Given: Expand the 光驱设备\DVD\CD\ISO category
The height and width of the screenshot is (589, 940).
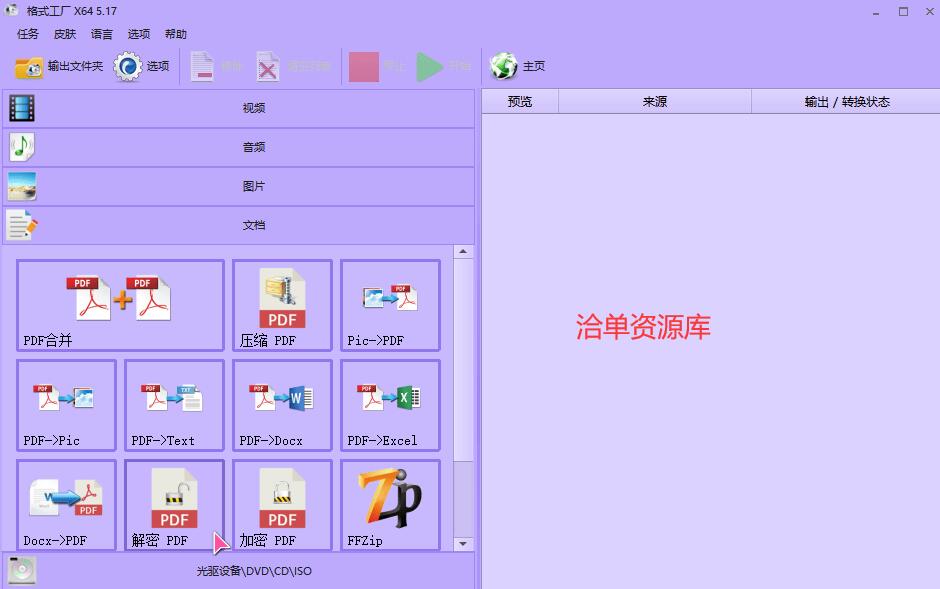Looking at the screenshot, I should pos(239,570).
